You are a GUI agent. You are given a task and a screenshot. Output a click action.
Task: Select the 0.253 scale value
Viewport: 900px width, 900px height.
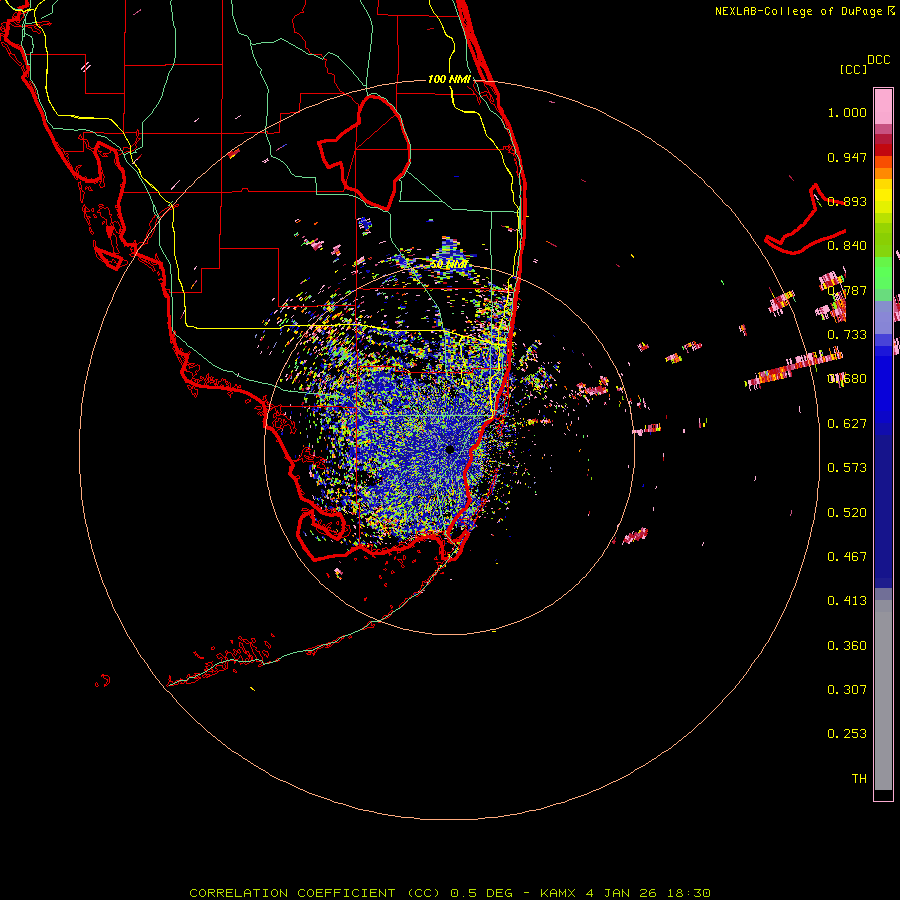coord(847,734)
